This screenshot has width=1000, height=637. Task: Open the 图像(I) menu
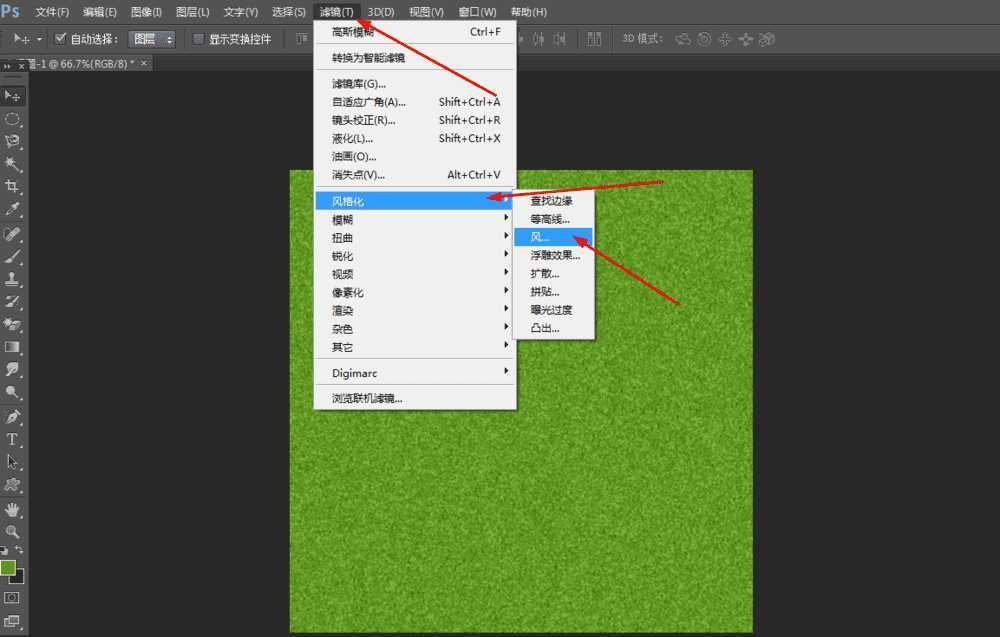click(146, 12)
